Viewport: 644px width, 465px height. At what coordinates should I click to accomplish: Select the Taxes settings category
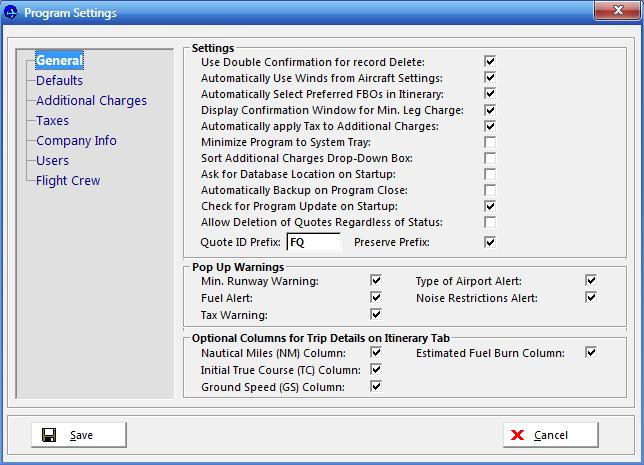coord(52,121)
